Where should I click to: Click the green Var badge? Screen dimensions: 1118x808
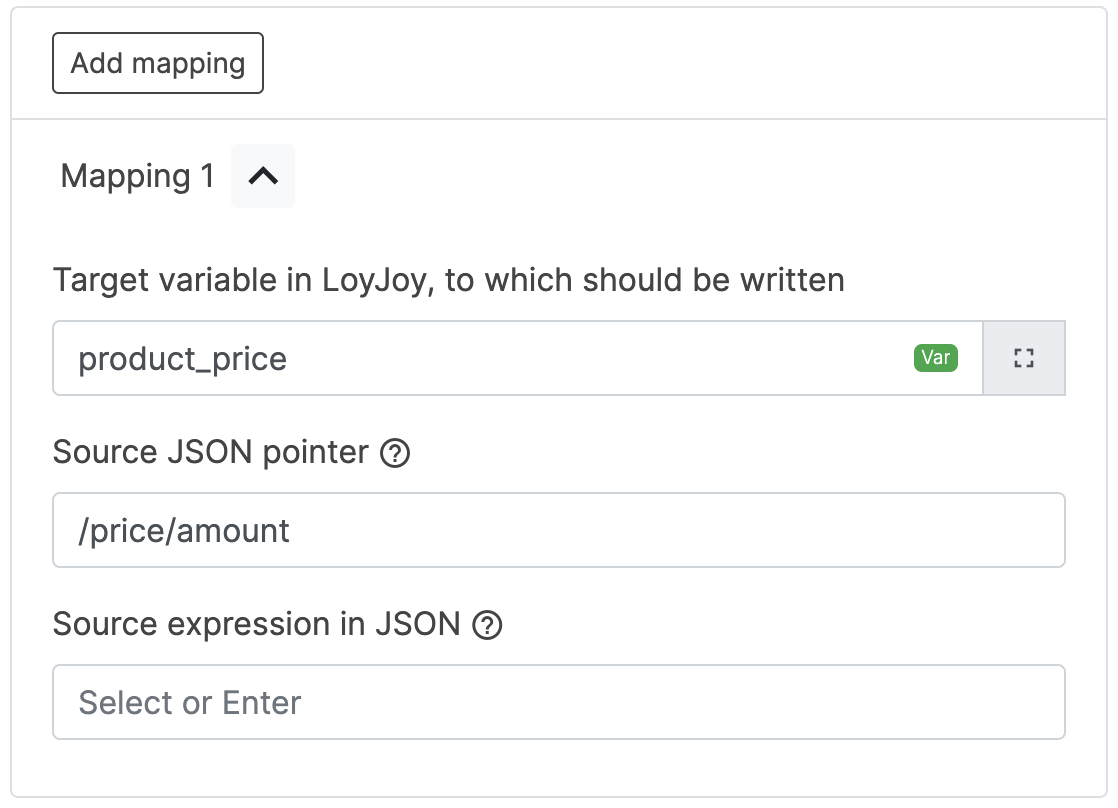[935, 358]
